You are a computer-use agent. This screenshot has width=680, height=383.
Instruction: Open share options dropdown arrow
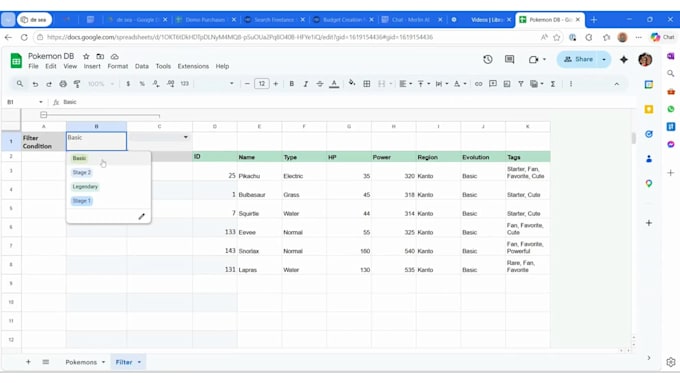604,59
